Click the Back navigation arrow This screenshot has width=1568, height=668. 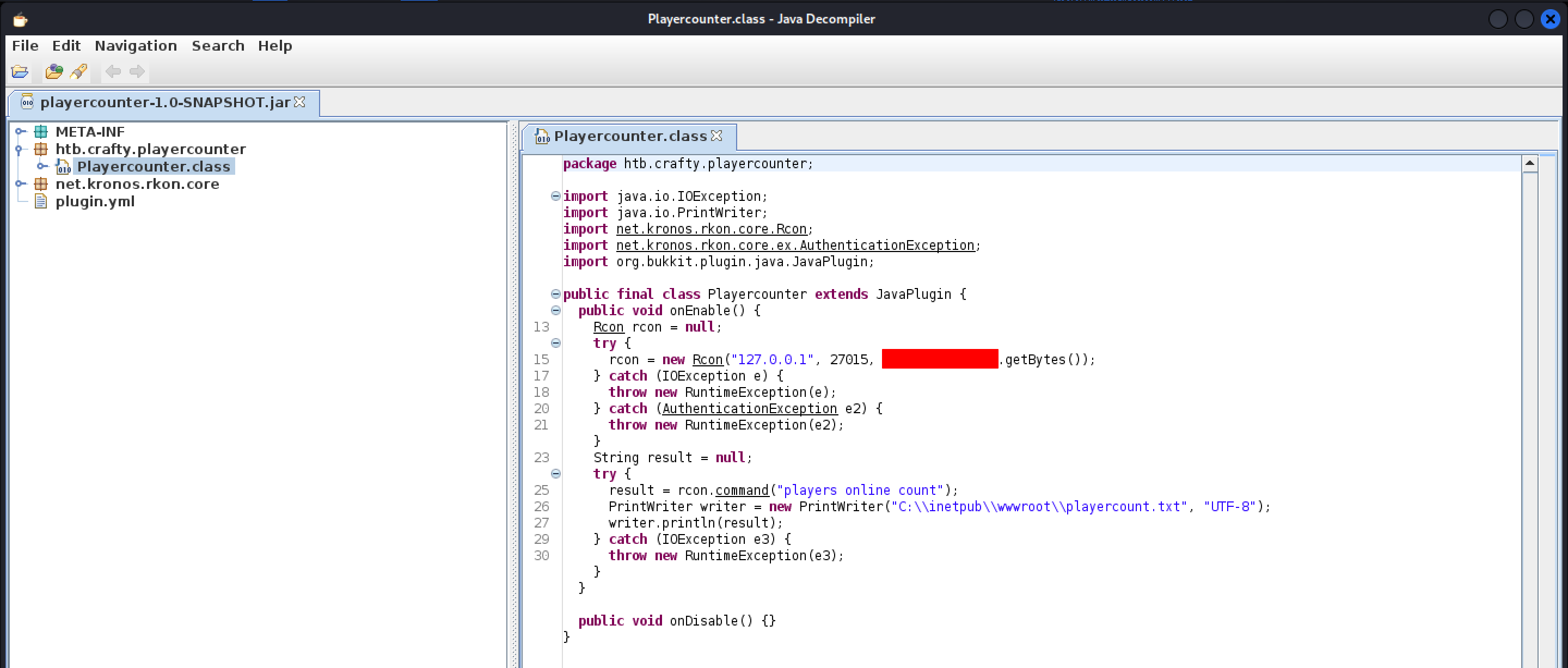pyautogui.click(x=113, y=72)
